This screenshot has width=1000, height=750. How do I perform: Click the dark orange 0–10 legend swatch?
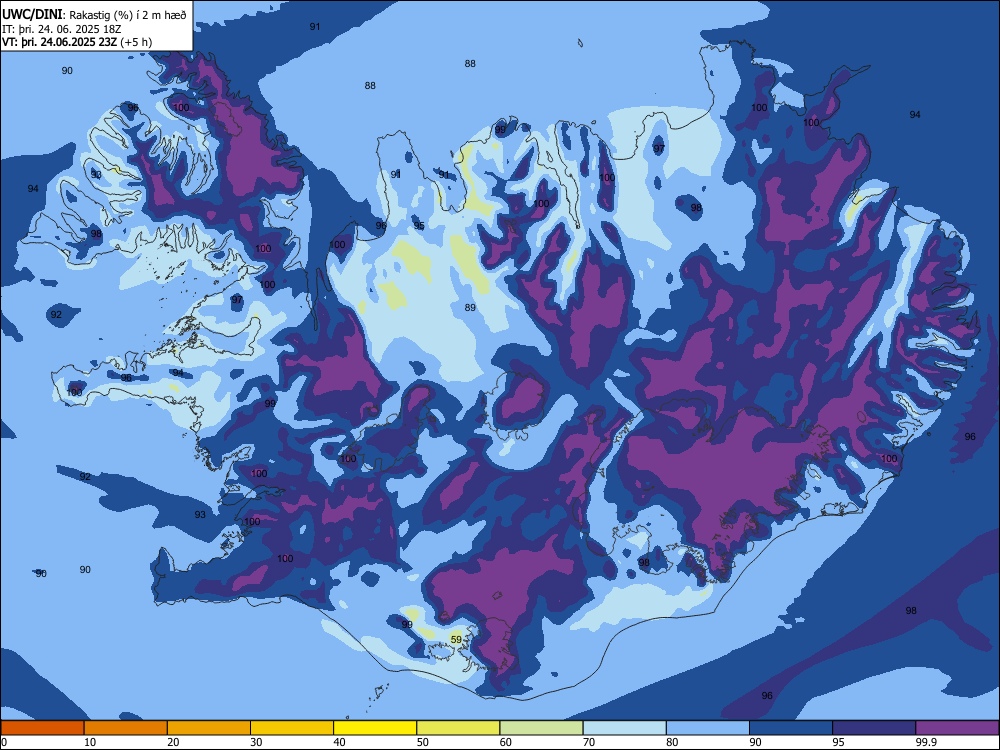pos(42,728)
